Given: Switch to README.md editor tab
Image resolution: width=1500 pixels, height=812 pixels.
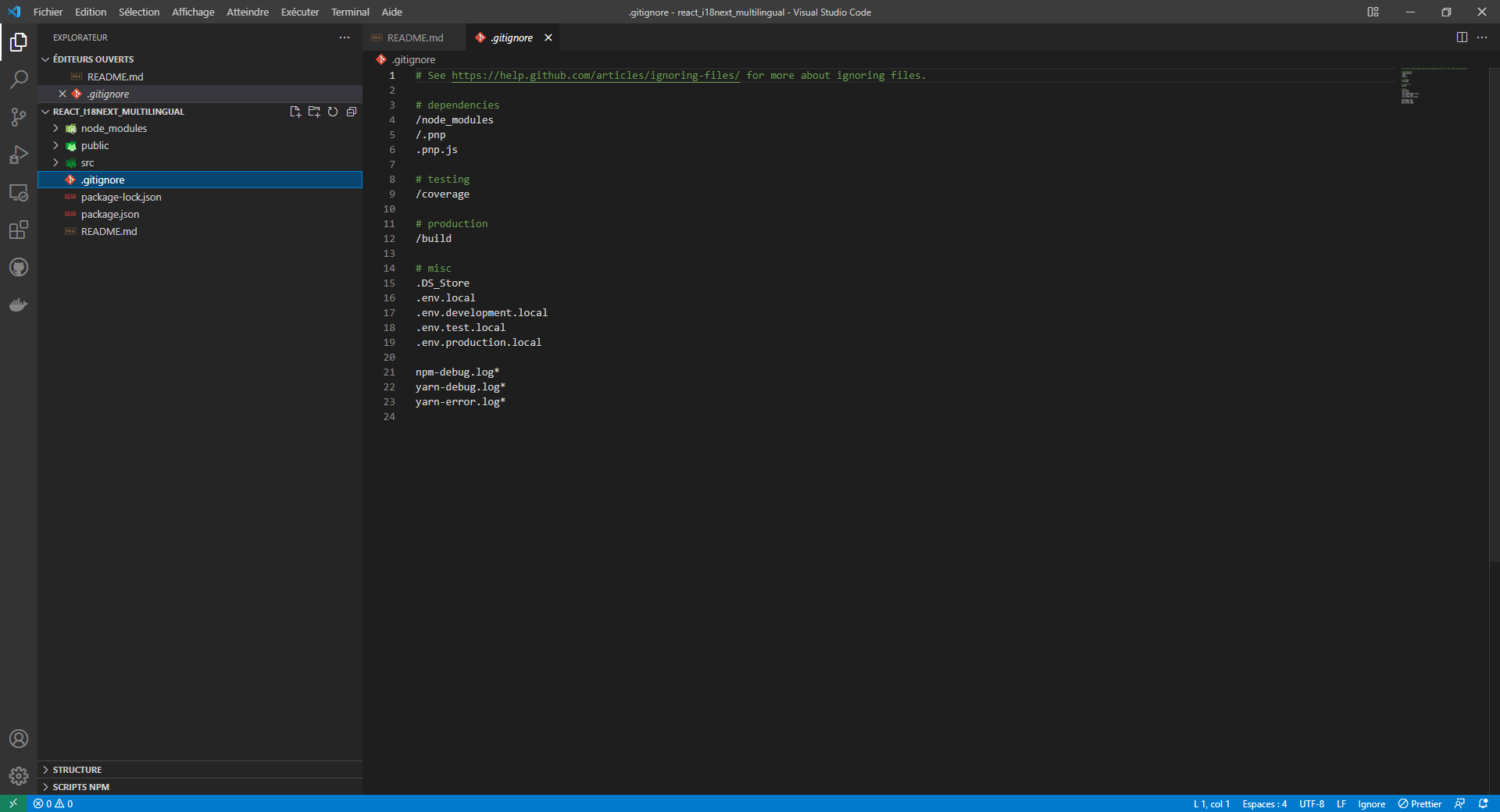Looking at the screenshot, I should pyautogui.click(x=414, y=37).
